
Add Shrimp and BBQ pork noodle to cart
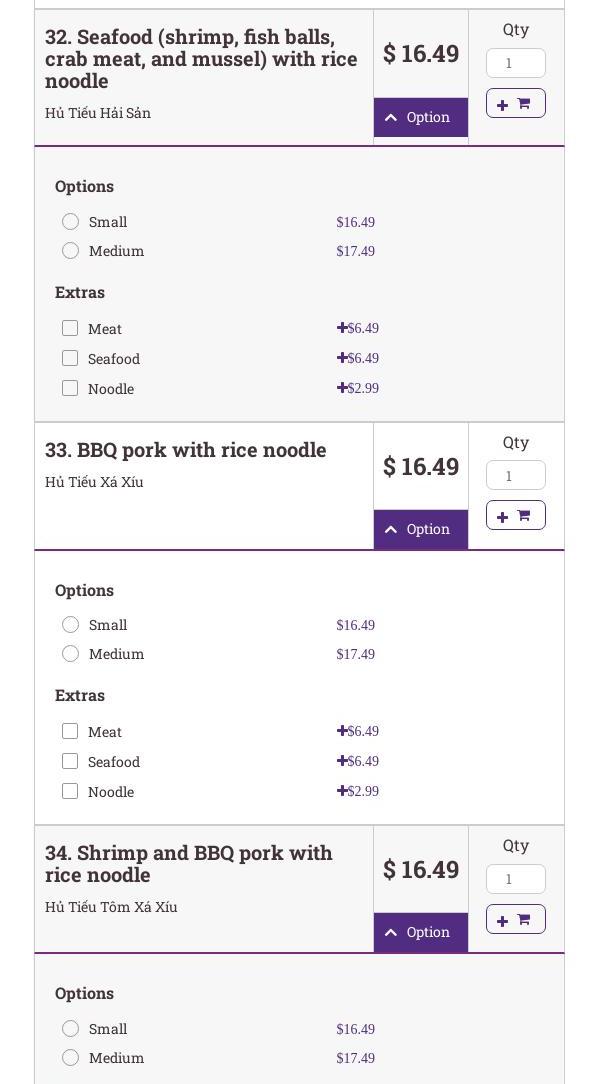tap(515, 919)
